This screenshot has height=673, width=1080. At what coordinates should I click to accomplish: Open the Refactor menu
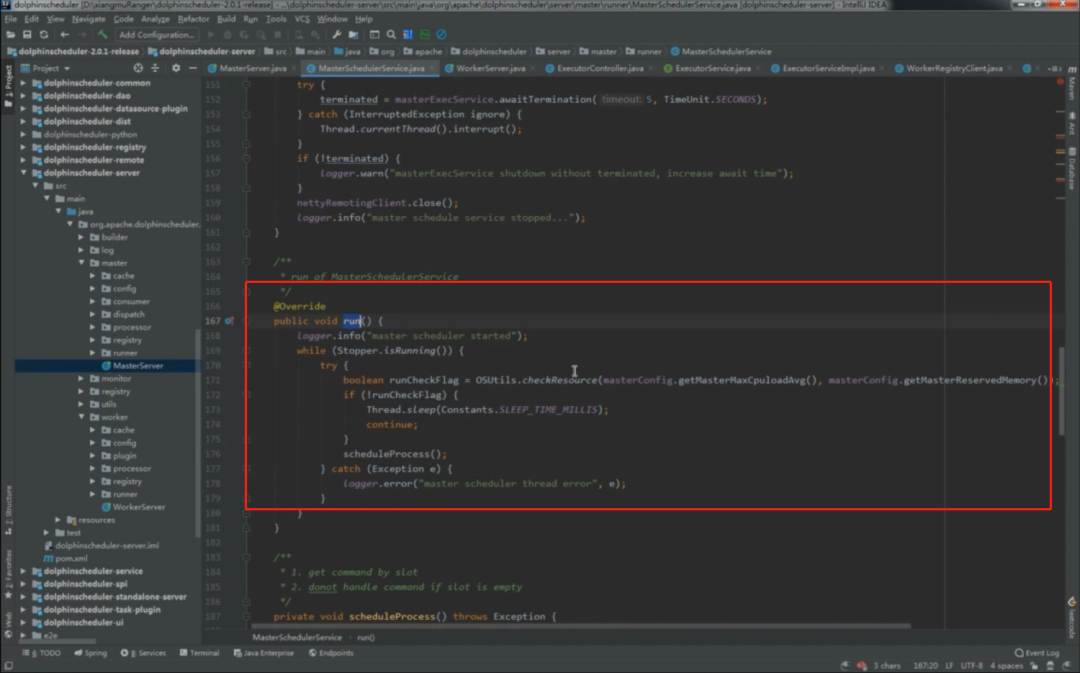(193, 19)
